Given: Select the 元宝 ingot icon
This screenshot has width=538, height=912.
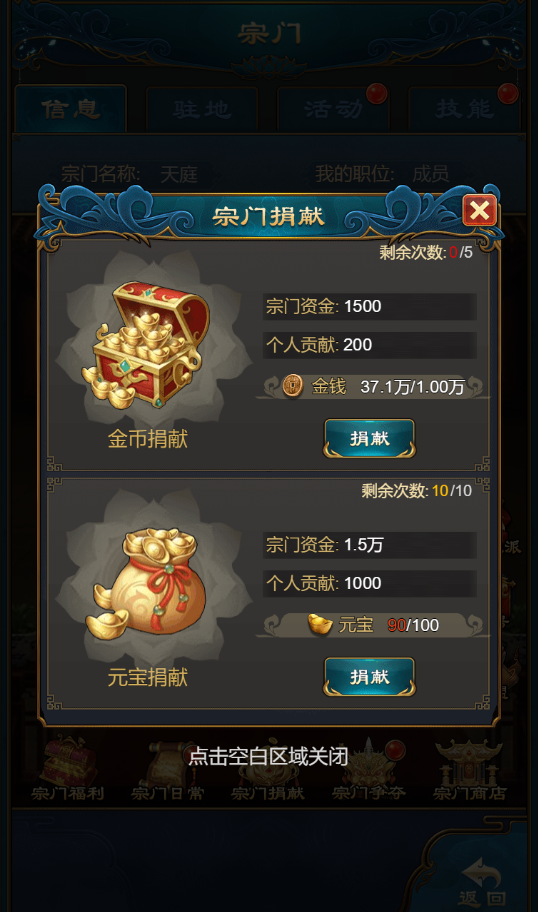Looking at the screenshot, I should 319,625.
